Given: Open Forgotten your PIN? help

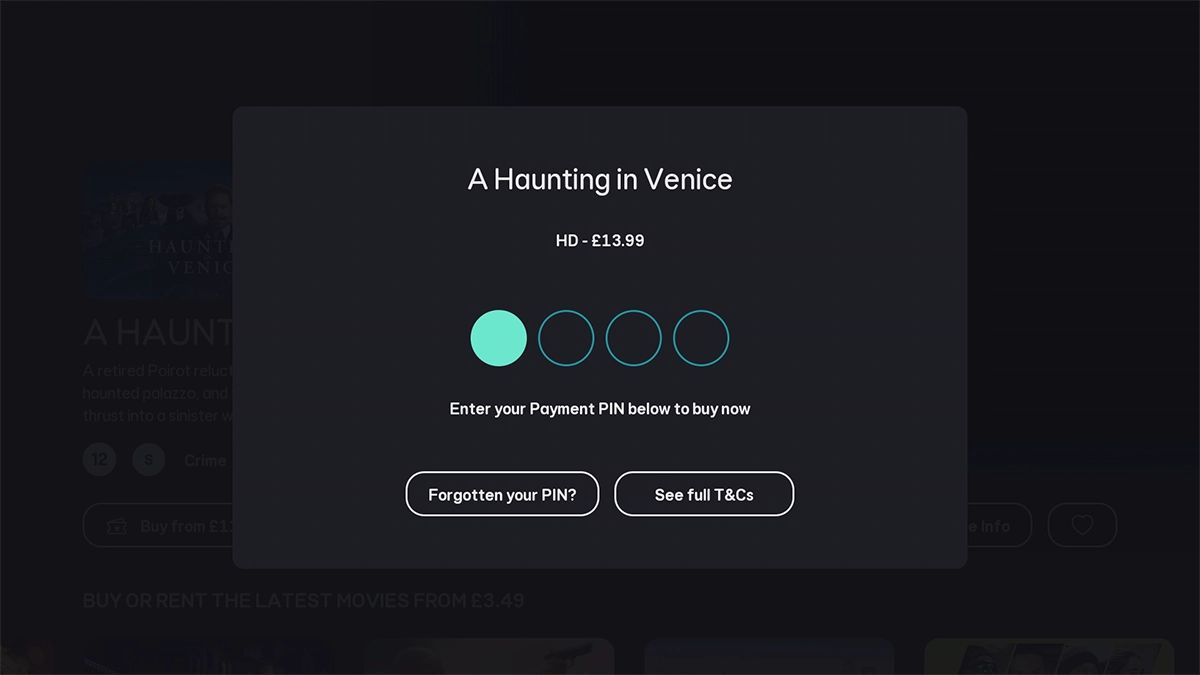Looking at the screenshot, I should pyautogui.click(x=502, y=493).
